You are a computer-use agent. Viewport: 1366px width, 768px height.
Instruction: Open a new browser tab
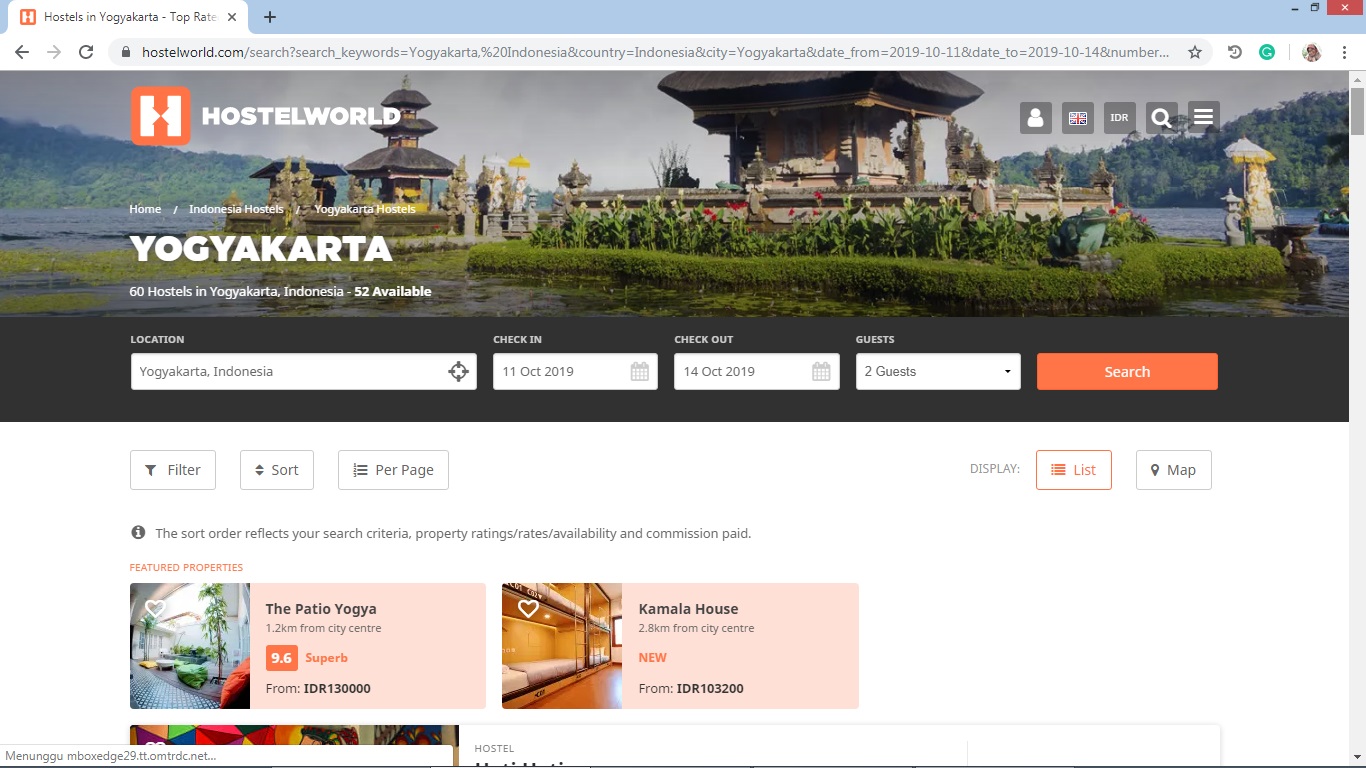[x=270, y=17]
